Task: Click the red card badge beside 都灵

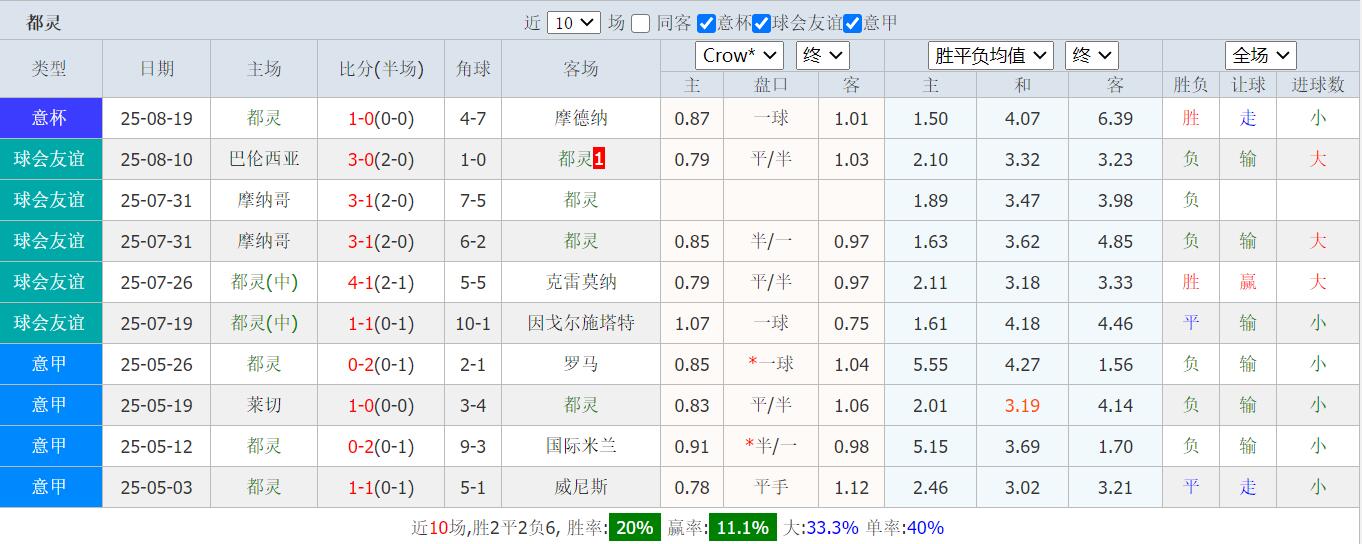Action: [x=599, y=159]
